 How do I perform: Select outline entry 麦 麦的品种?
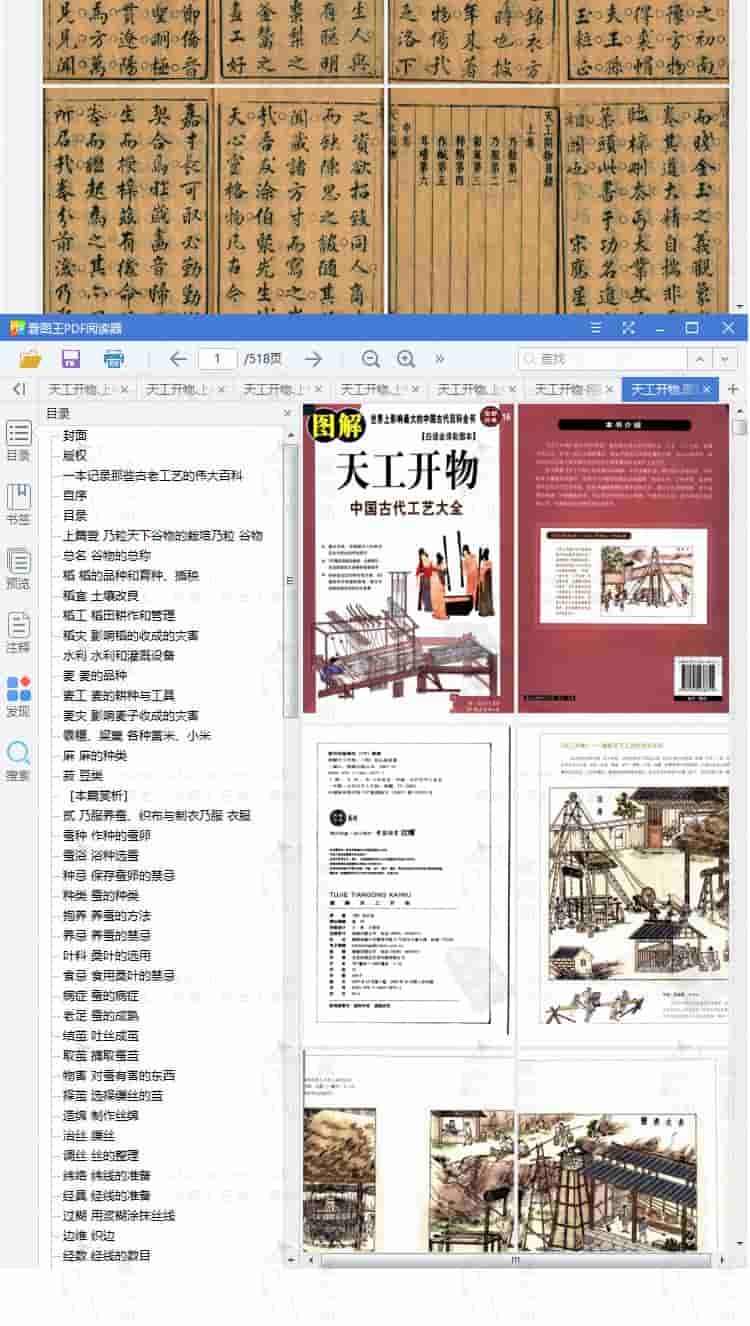click(x=95, y=675)
